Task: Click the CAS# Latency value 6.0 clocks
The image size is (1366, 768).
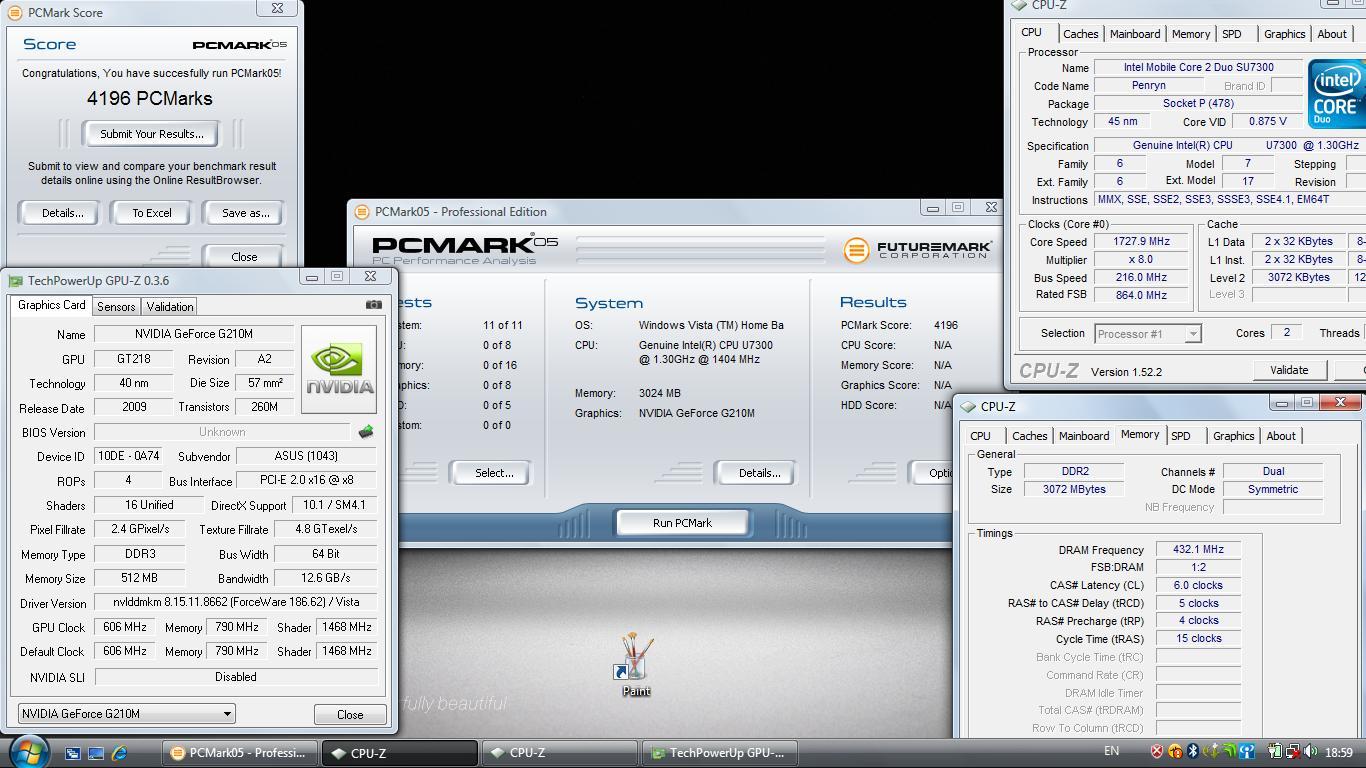Action: pos(1198,585)
